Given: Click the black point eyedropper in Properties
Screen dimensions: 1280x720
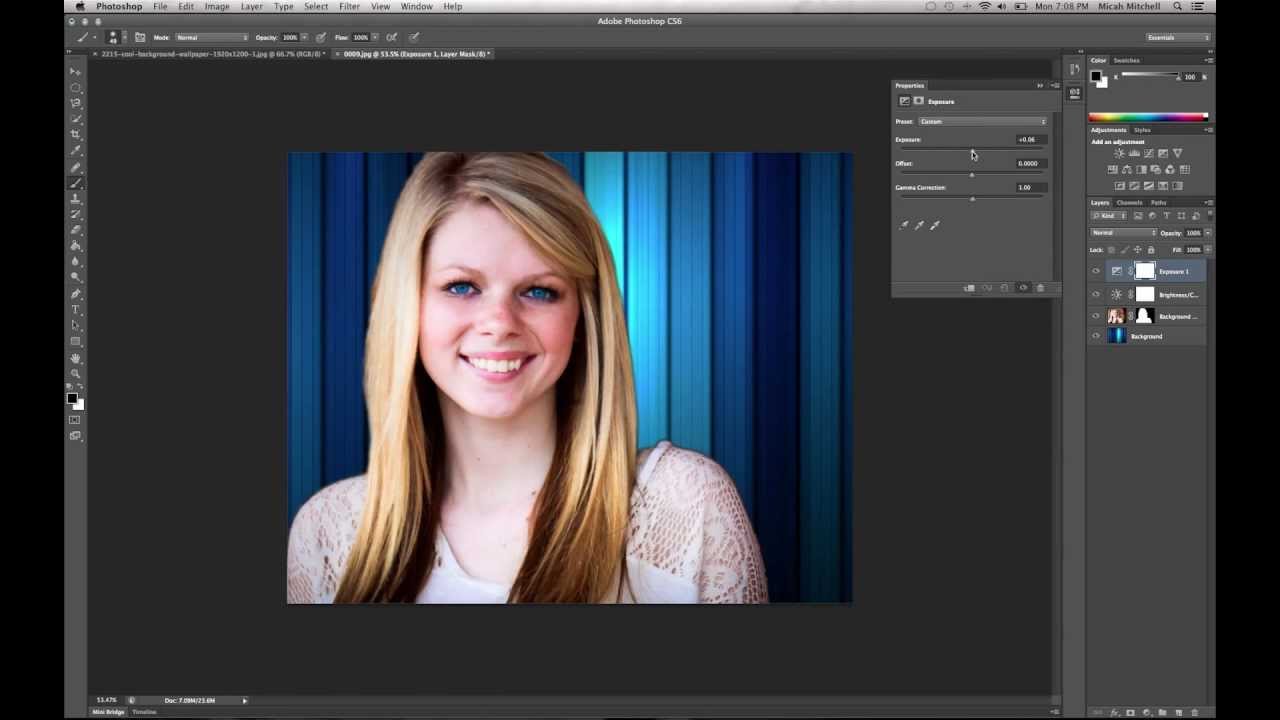Looking at the screenshot, I should pos(904,225).
